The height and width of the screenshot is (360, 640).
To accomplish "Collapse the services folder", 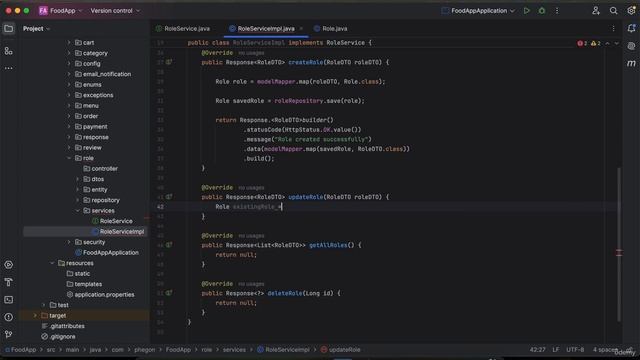I will (78, 211).
